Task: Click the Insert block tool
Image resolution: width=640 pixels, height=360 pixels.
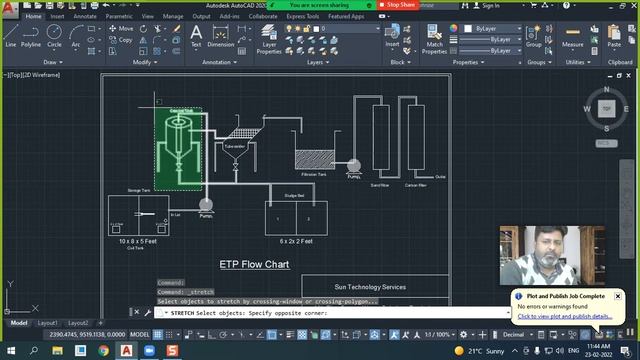Action: click(392, 36)
